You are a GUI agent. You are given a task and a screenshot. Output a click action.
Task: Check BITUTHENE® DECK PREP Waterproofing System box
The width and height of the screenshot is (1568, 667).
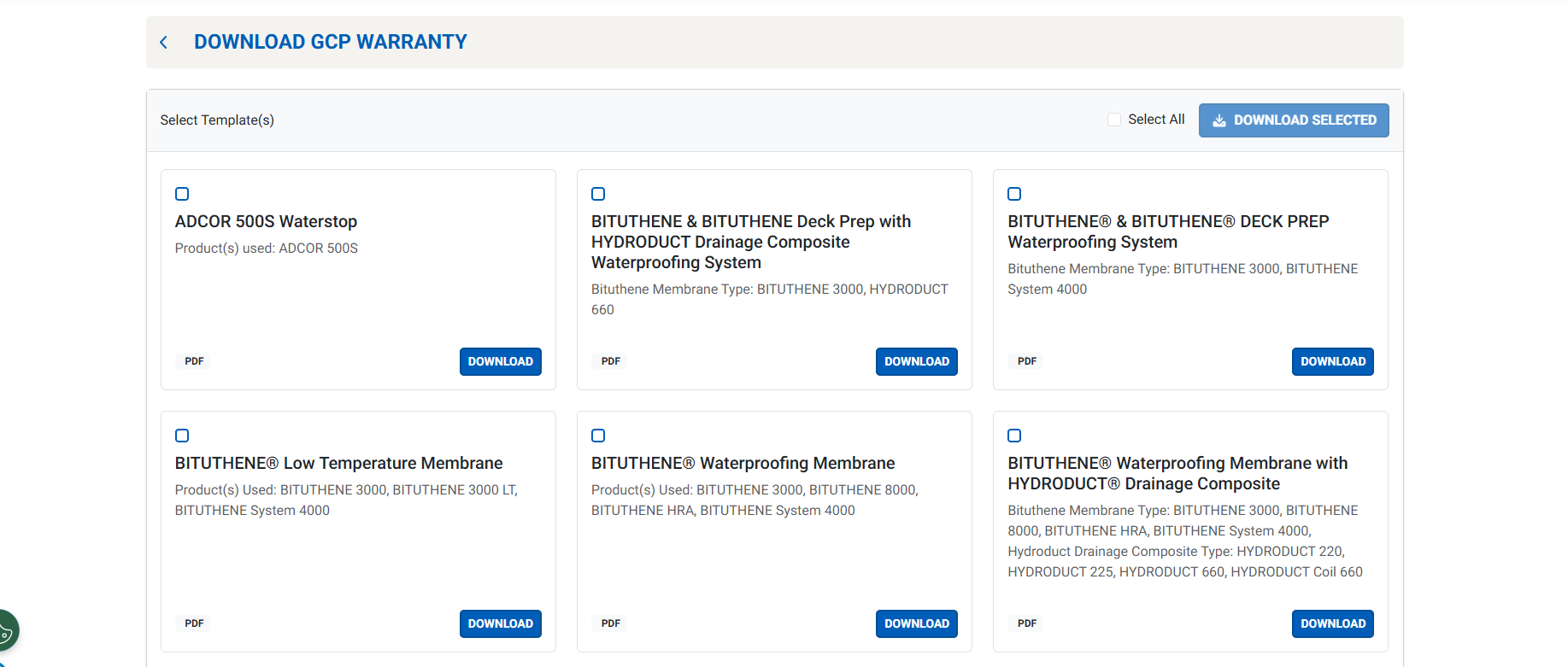pos(1014,194)
